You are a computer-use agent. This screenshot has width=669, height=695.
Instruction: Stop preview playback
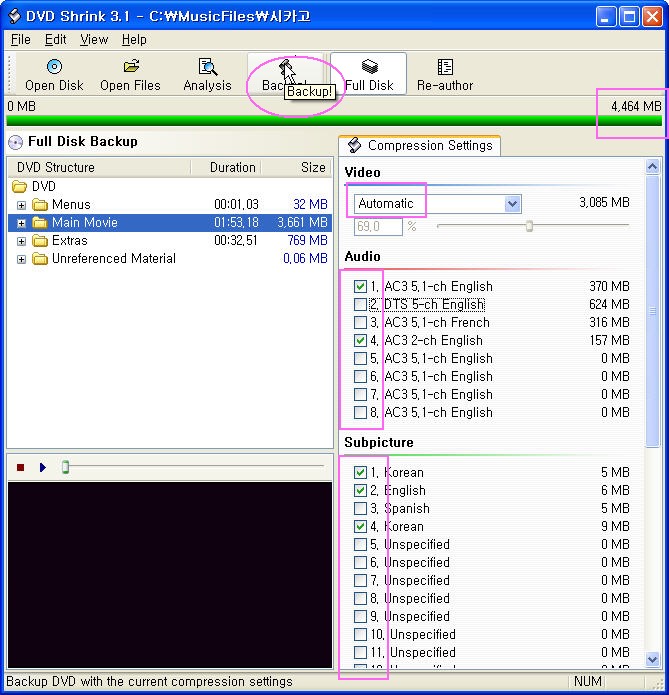[x=20, y=467]
